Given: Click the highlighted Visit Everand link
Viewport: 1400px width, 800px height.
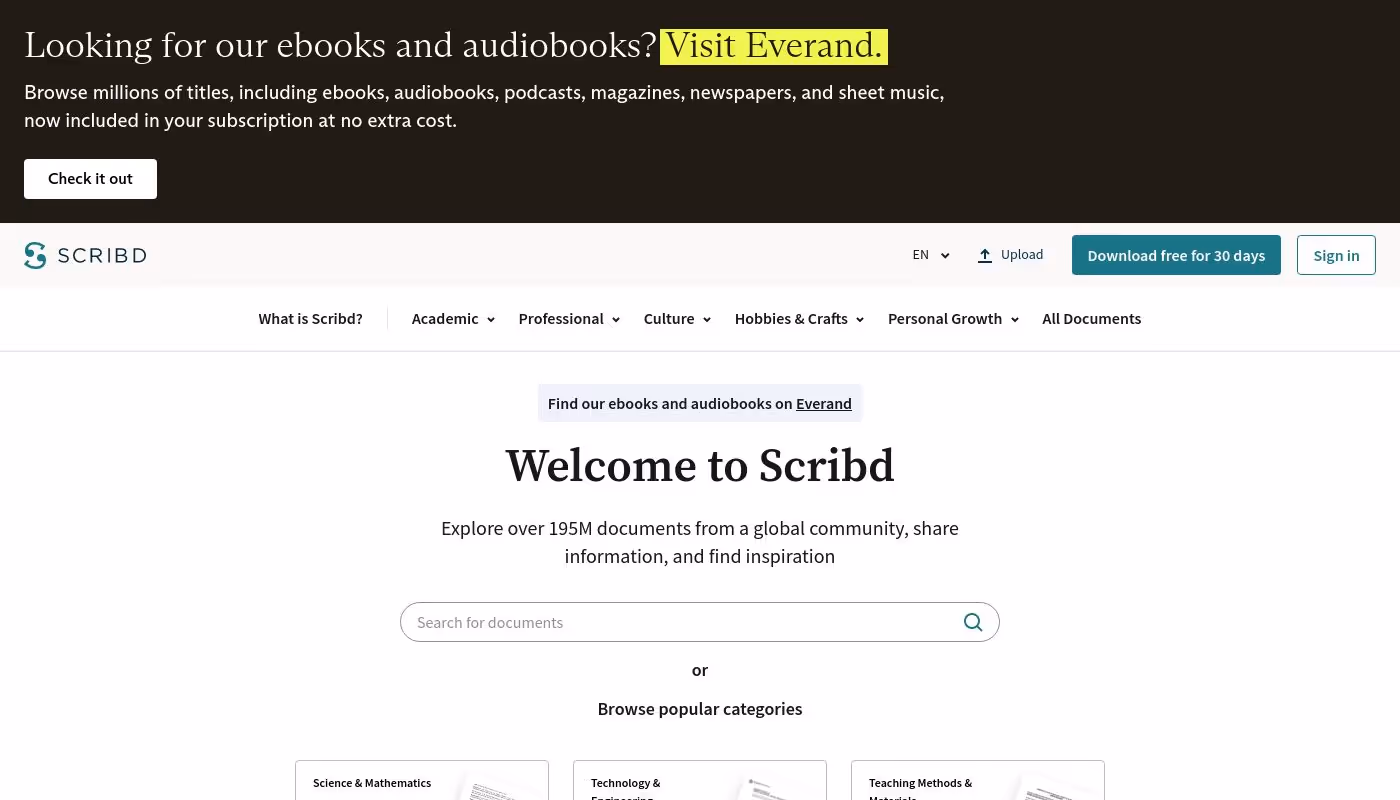Looking at the screenshot, I should click(x=774, y=46).
